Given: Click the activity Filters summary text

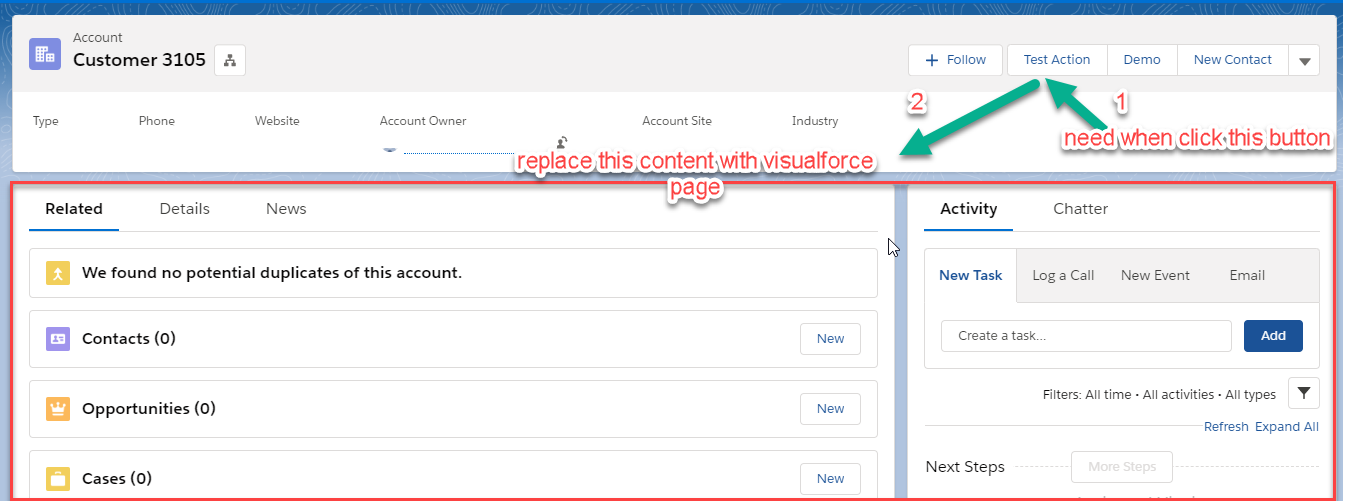Looking at the screenshot, I should 1159,395.
